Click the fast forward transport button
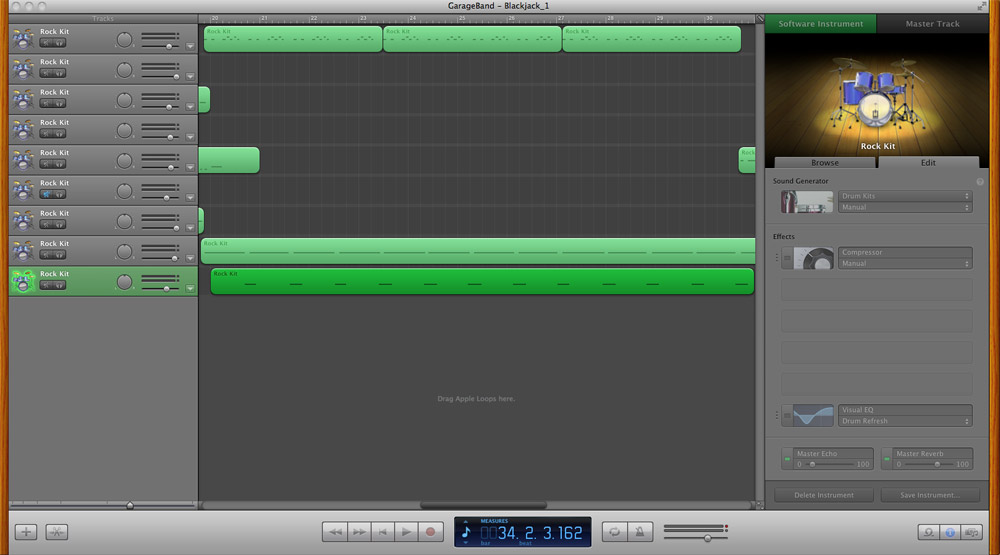This screenshot has width=1000, height=555. pos(359,531)
